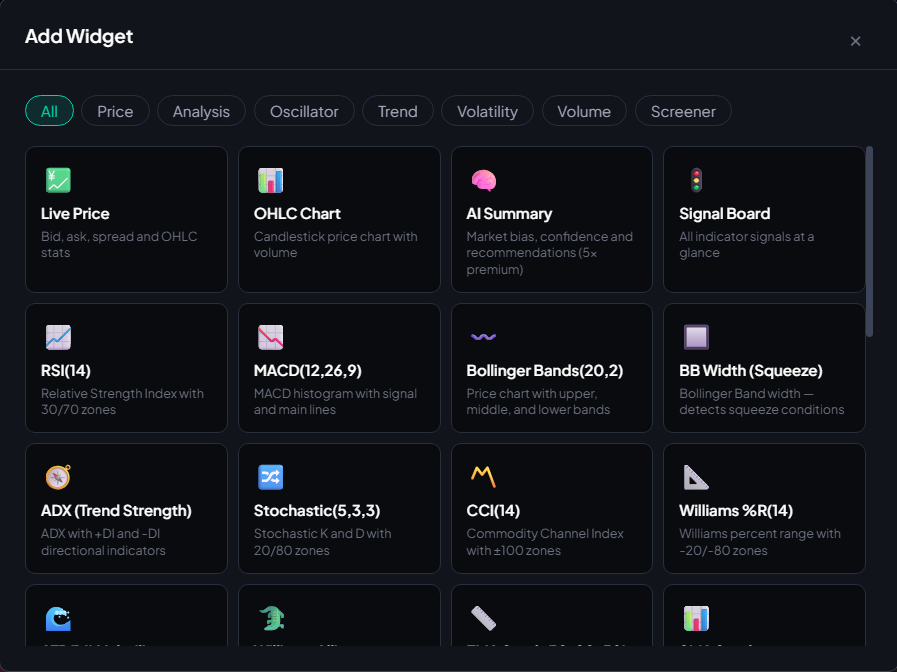Viewport: 897px width, 672px height.
Task: Click the Add Widget dialog heading
Action: (79, 36)
